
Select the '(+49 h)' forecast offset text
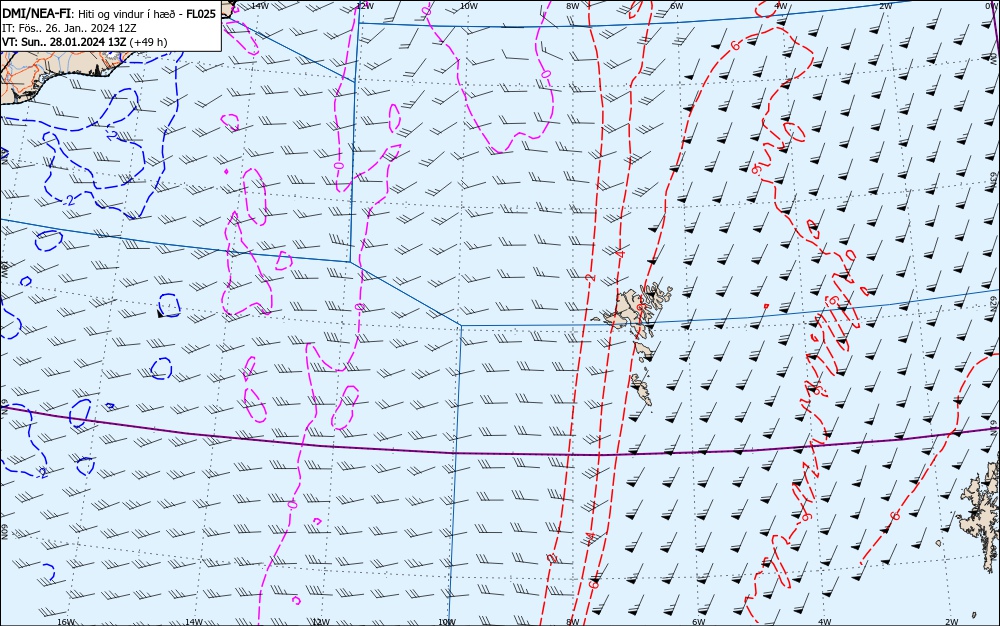click(148, 42)
